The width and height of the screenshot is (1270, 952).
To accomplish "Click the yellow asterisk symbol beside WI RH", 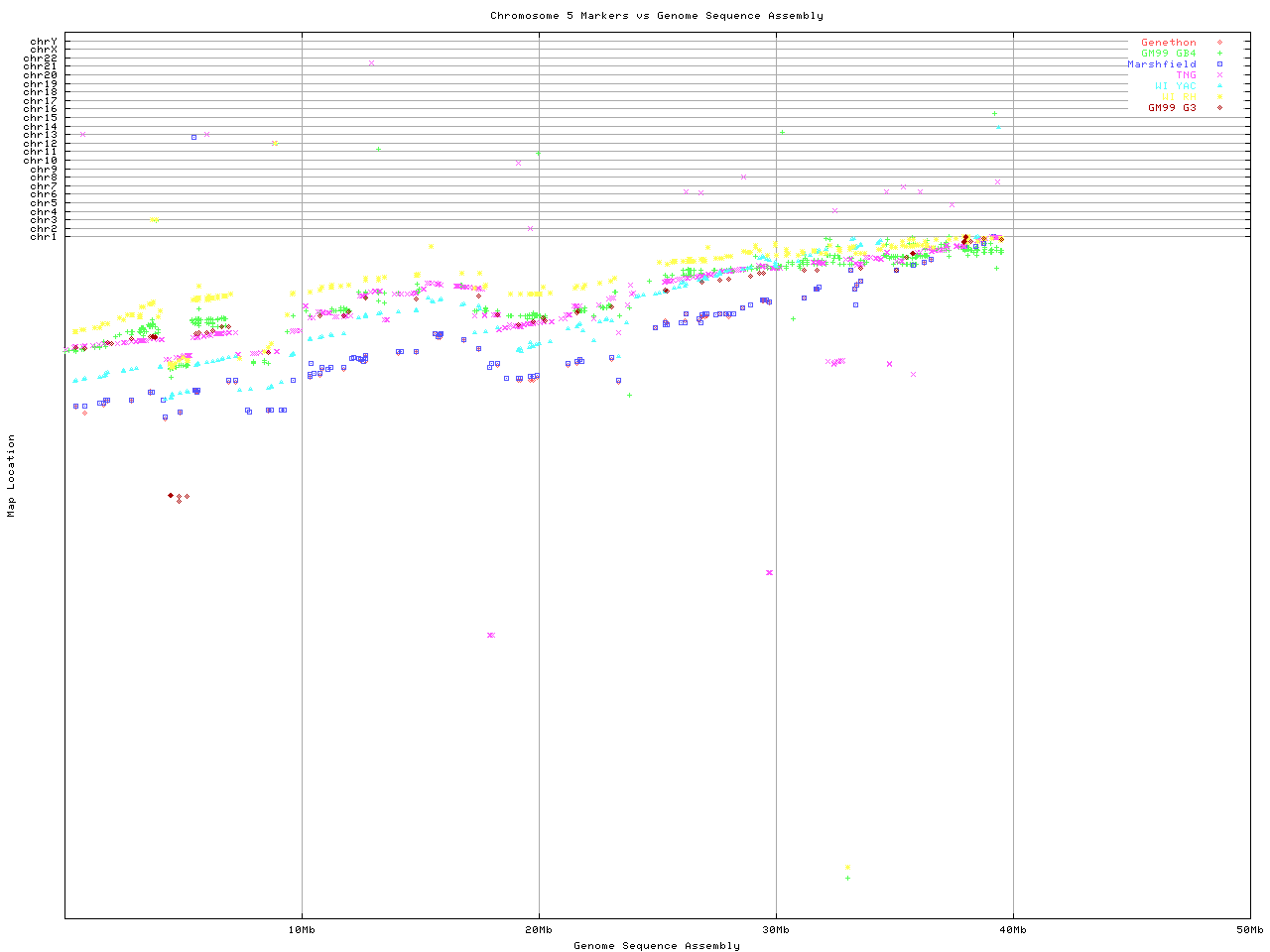I will pos(1219,97).
